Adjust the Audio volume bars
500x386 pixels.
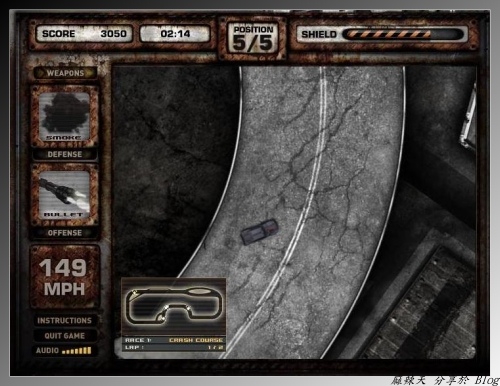77,351
